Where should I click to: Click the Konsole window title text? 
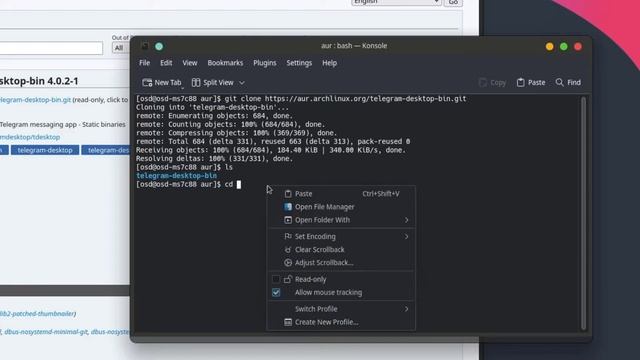coord(354,46)
